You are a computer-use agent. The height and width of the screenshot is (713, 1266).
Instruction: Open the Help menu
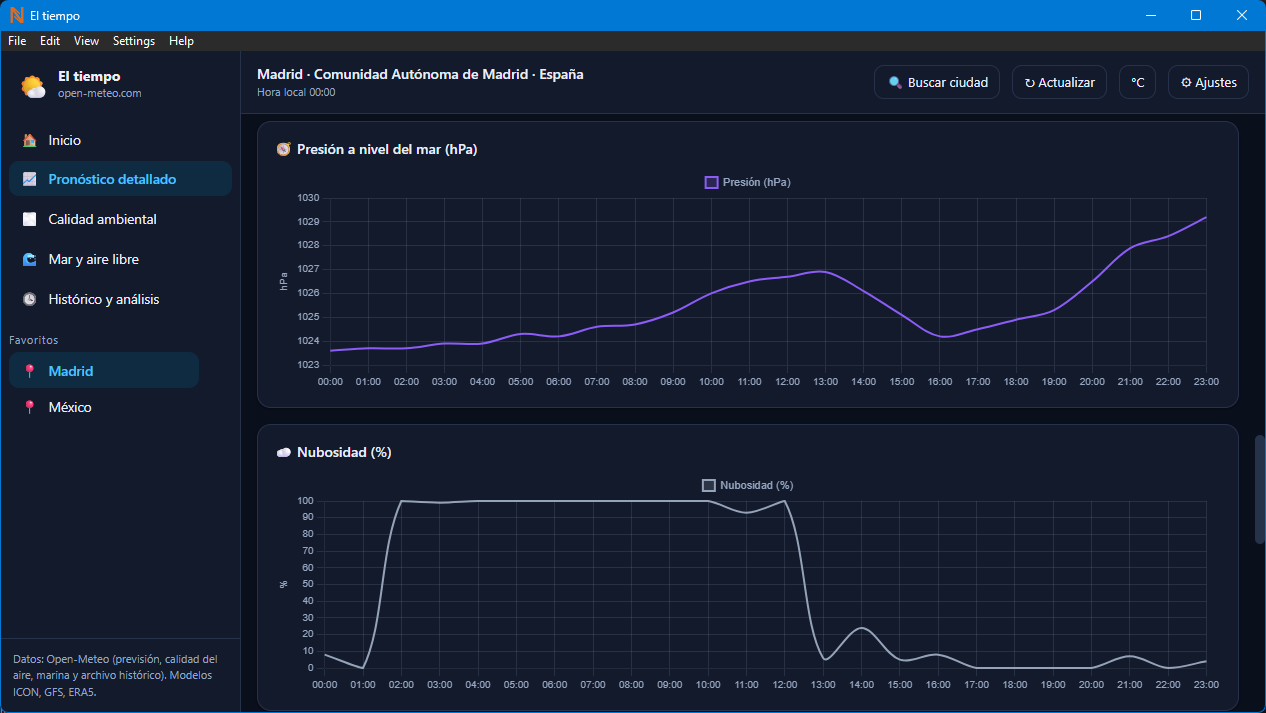(182, 41)
